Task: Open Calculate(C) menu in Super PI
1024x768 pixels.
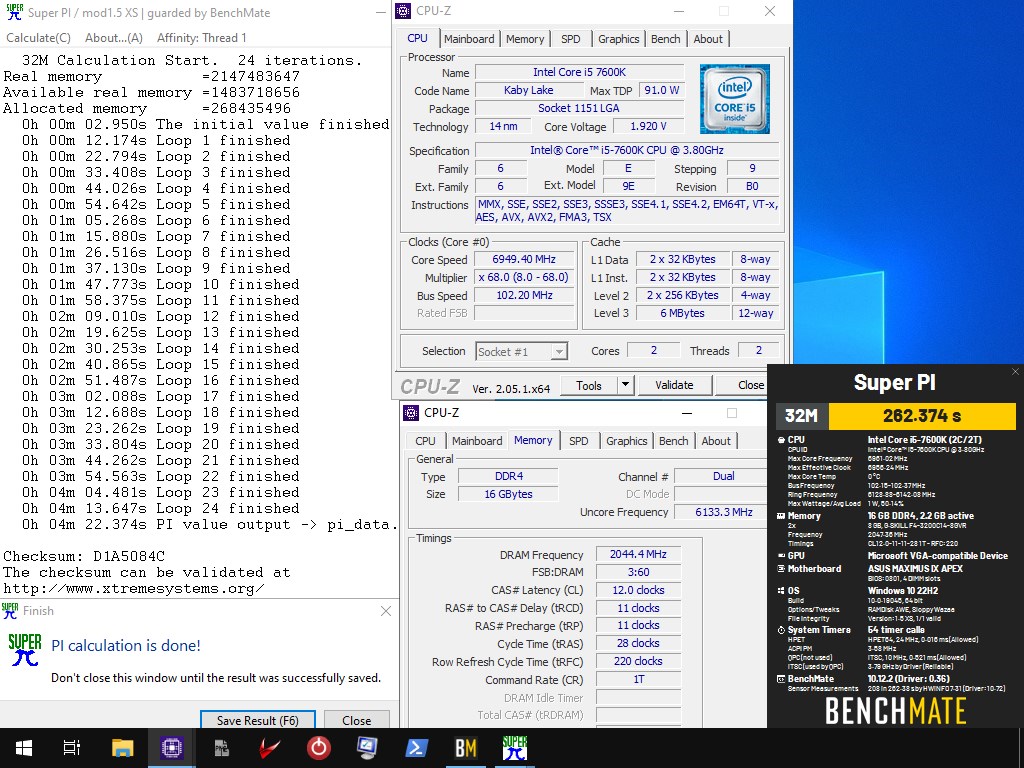Action: point(39,38)
